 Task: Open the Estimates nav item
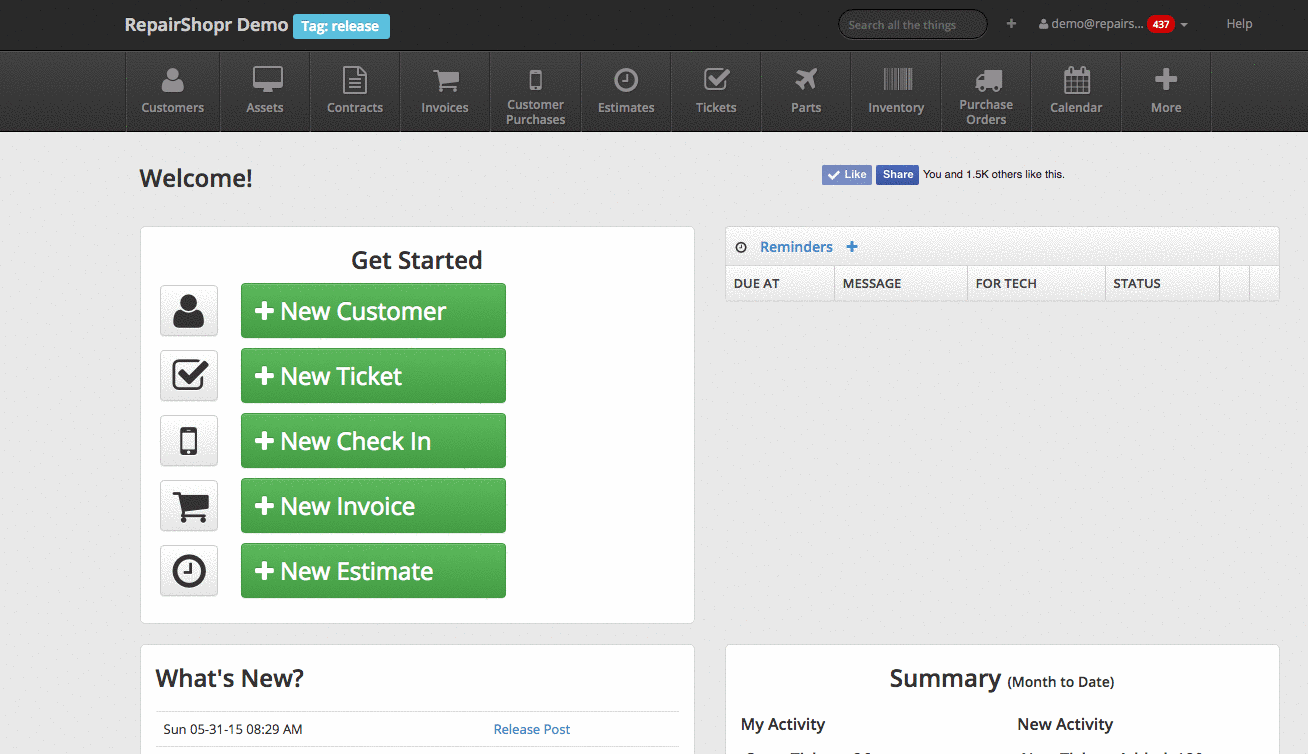pyautogui.click(x=626, y=92)
